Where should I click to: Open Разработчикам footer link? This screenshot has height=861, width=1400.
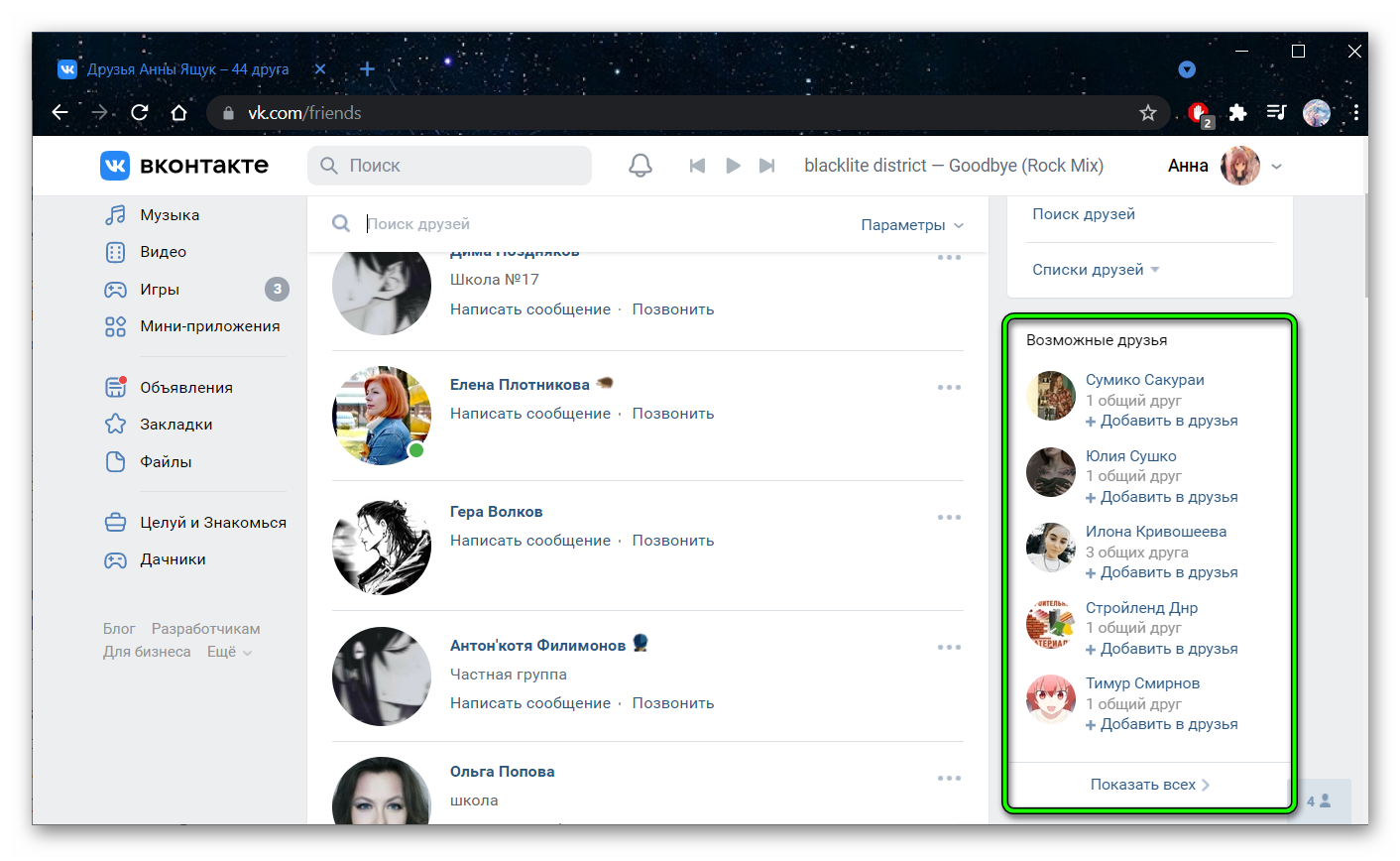pos(206,629)
